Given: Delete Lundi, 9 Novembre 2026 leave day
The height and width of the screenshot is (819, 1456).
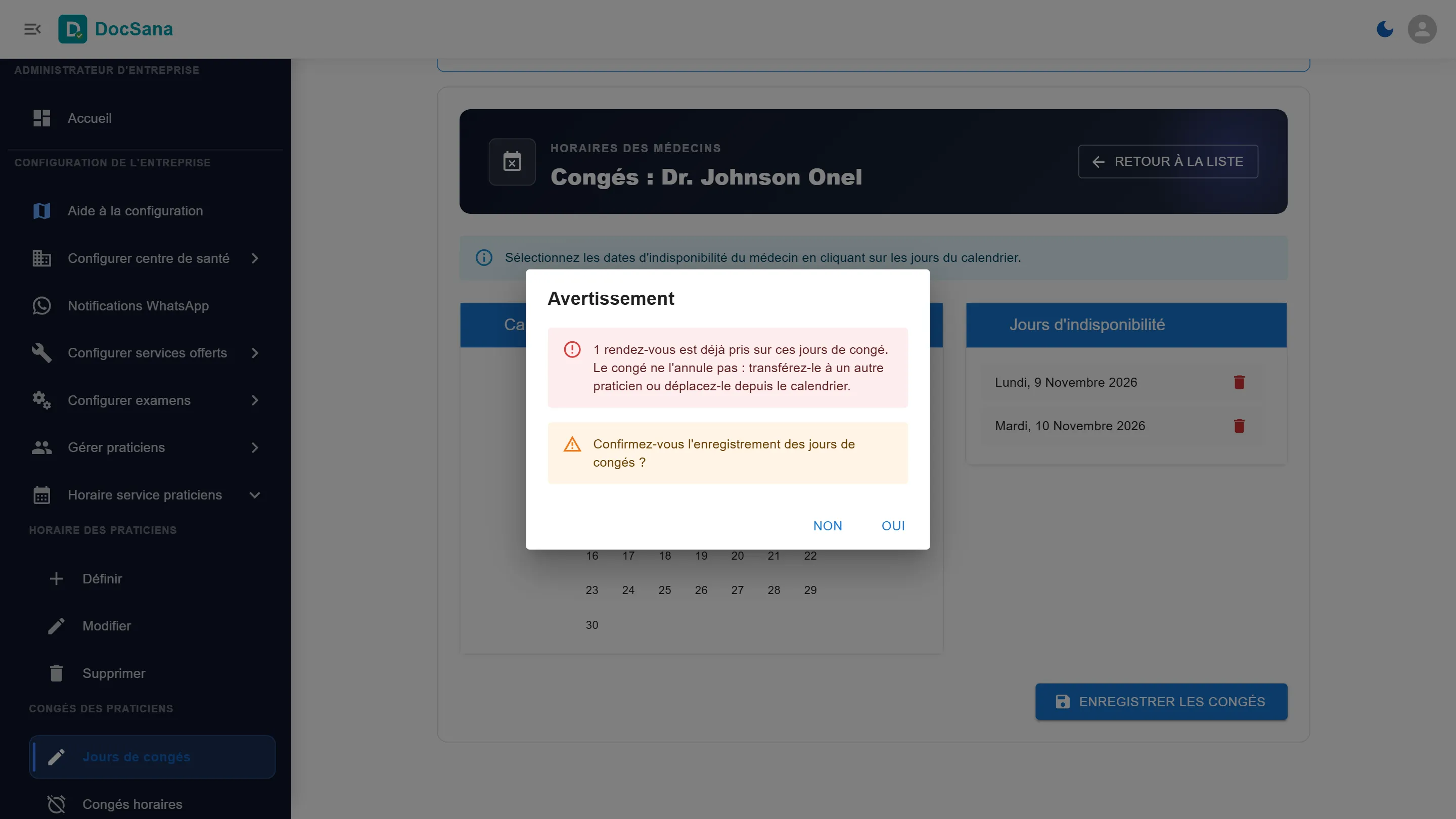Looking at the screenshot, I should coord(1239,382).
